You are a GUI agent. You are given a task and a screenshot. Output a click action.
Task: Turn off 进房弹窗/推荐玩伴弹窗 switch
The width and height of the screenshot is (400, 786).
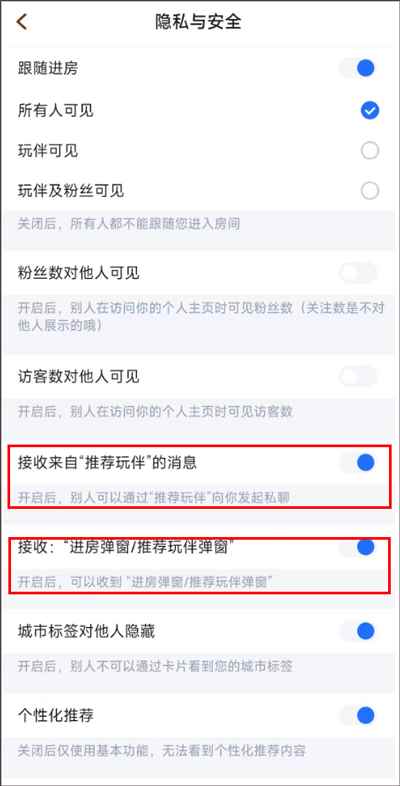click(358, 547)
